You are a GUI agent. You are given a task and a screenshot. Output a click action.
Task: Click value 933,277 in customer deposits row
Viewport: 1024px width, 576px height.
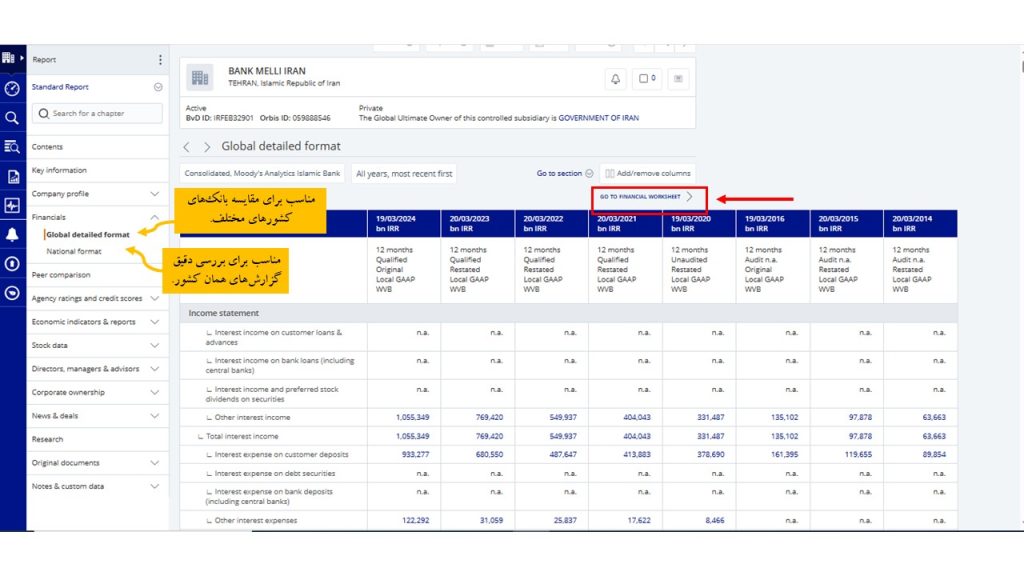(415, 455)
